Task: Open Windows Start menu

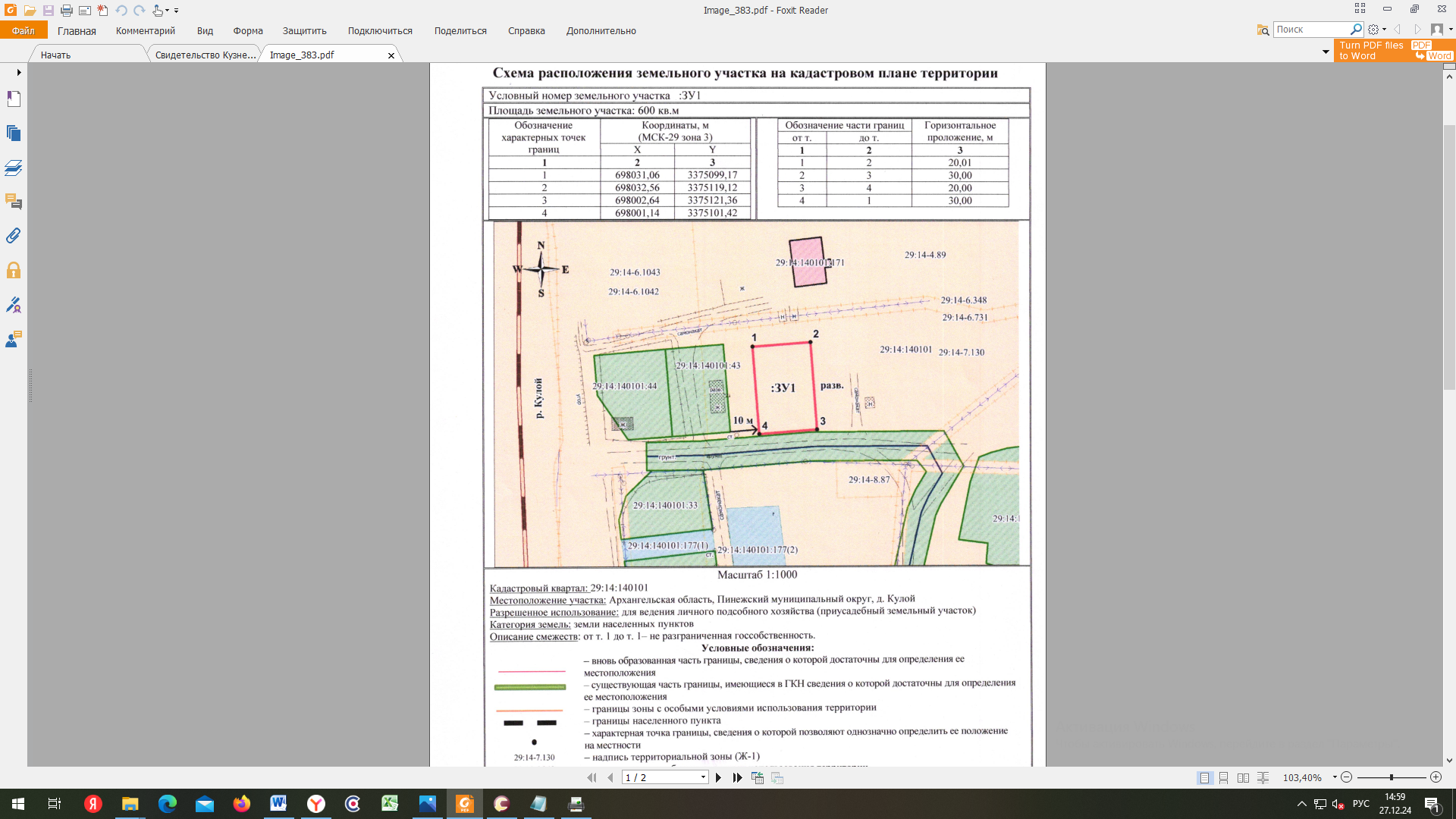Action: pyautogui.click(x=18, y=804)
